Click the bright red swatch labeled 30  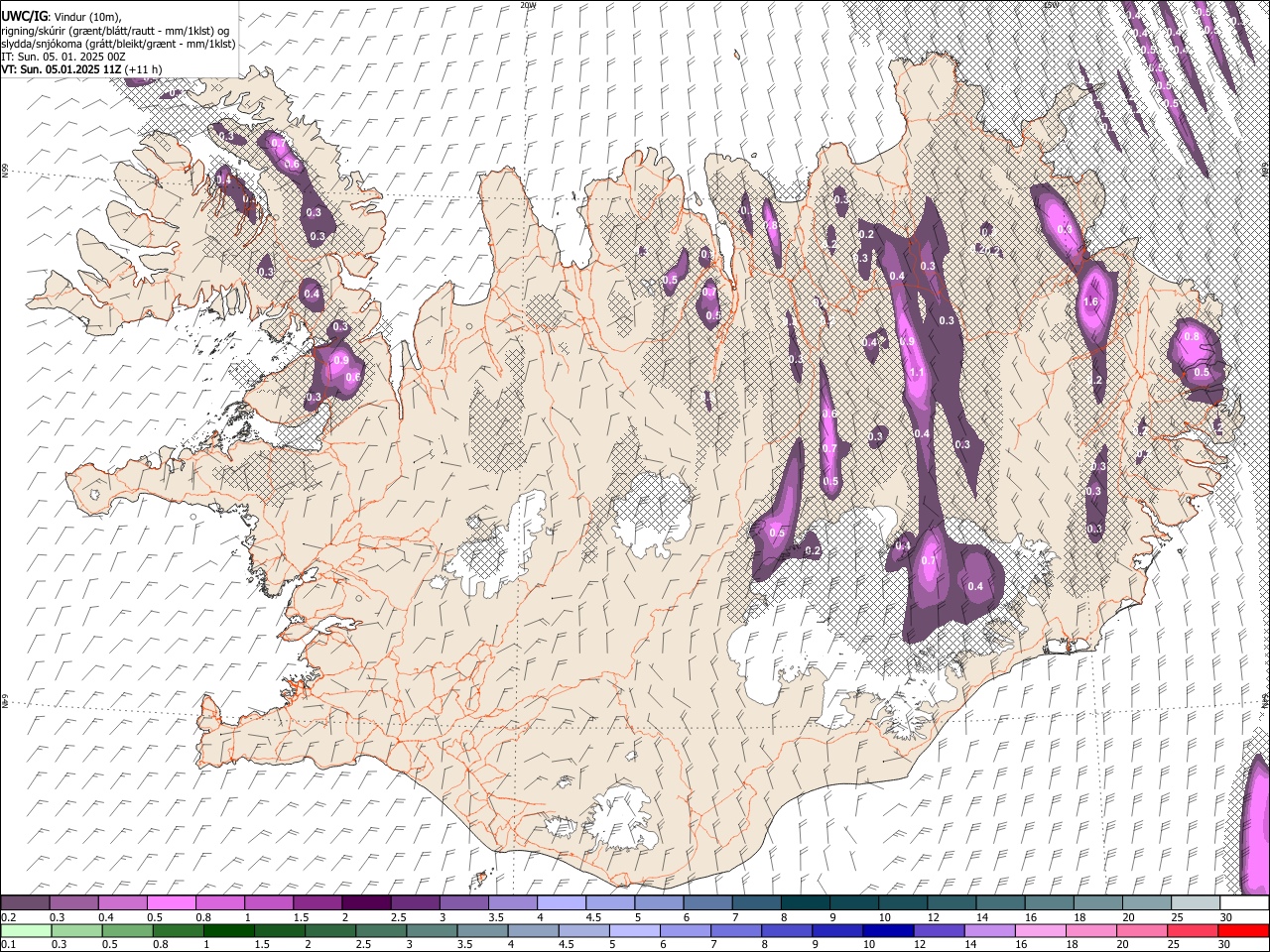click(x=1243, y=931)
